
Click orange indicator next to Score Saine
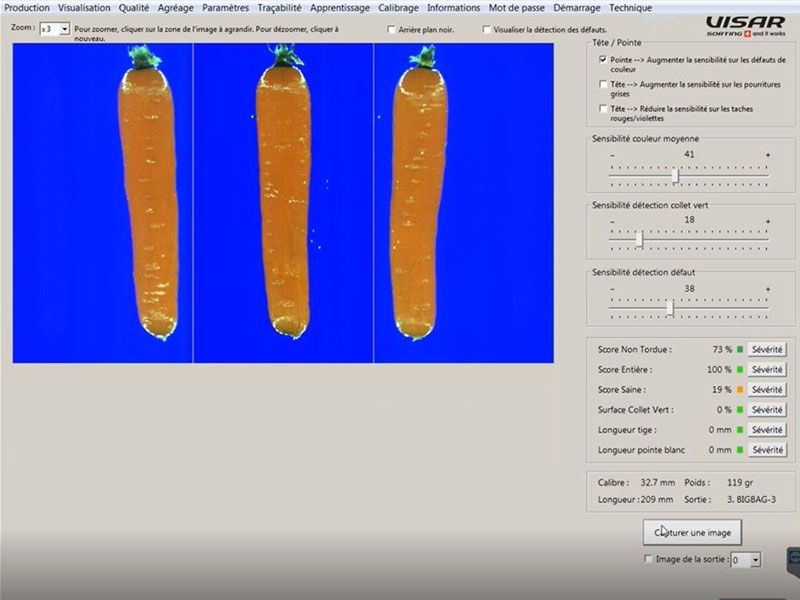741,390
